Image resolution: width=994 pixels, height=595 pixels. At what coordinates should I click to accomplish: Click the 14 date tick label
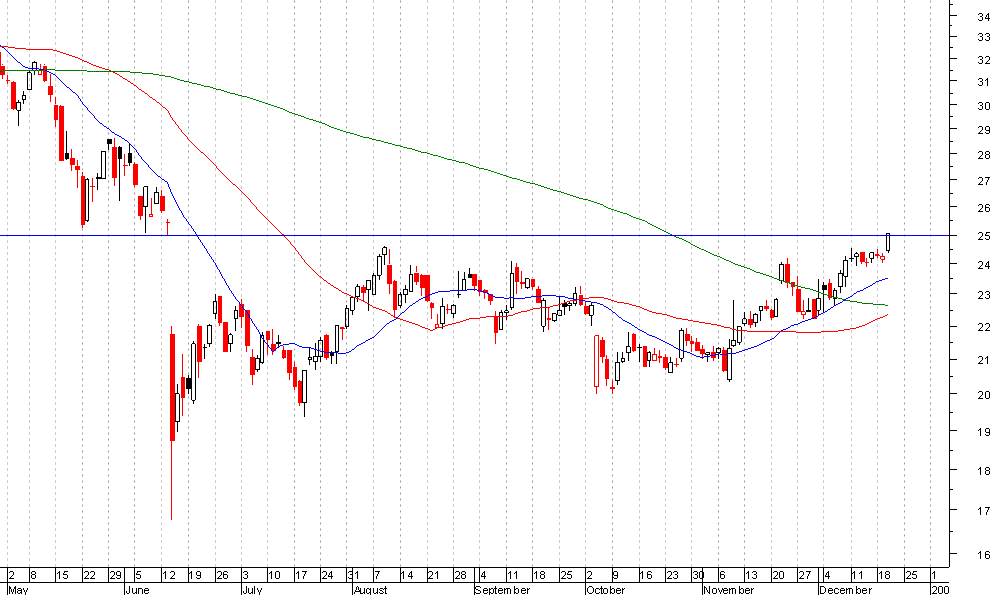407,575
